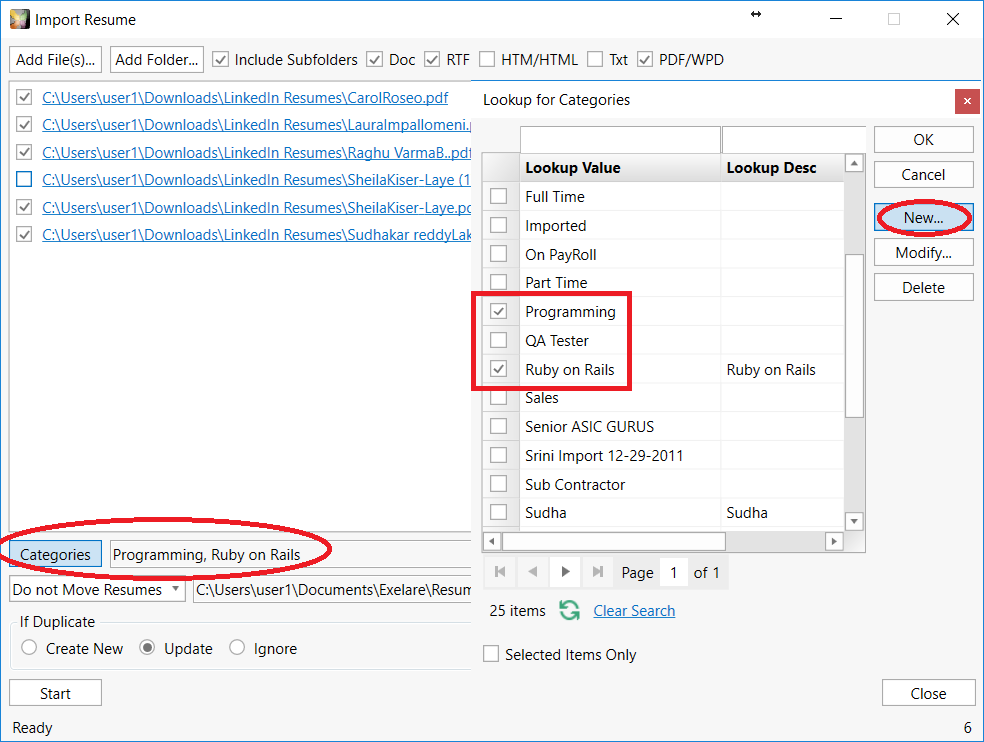Check the Senior ASIC GURUS checkbox
Screen dimensions: 984x742
coord(498,426)
